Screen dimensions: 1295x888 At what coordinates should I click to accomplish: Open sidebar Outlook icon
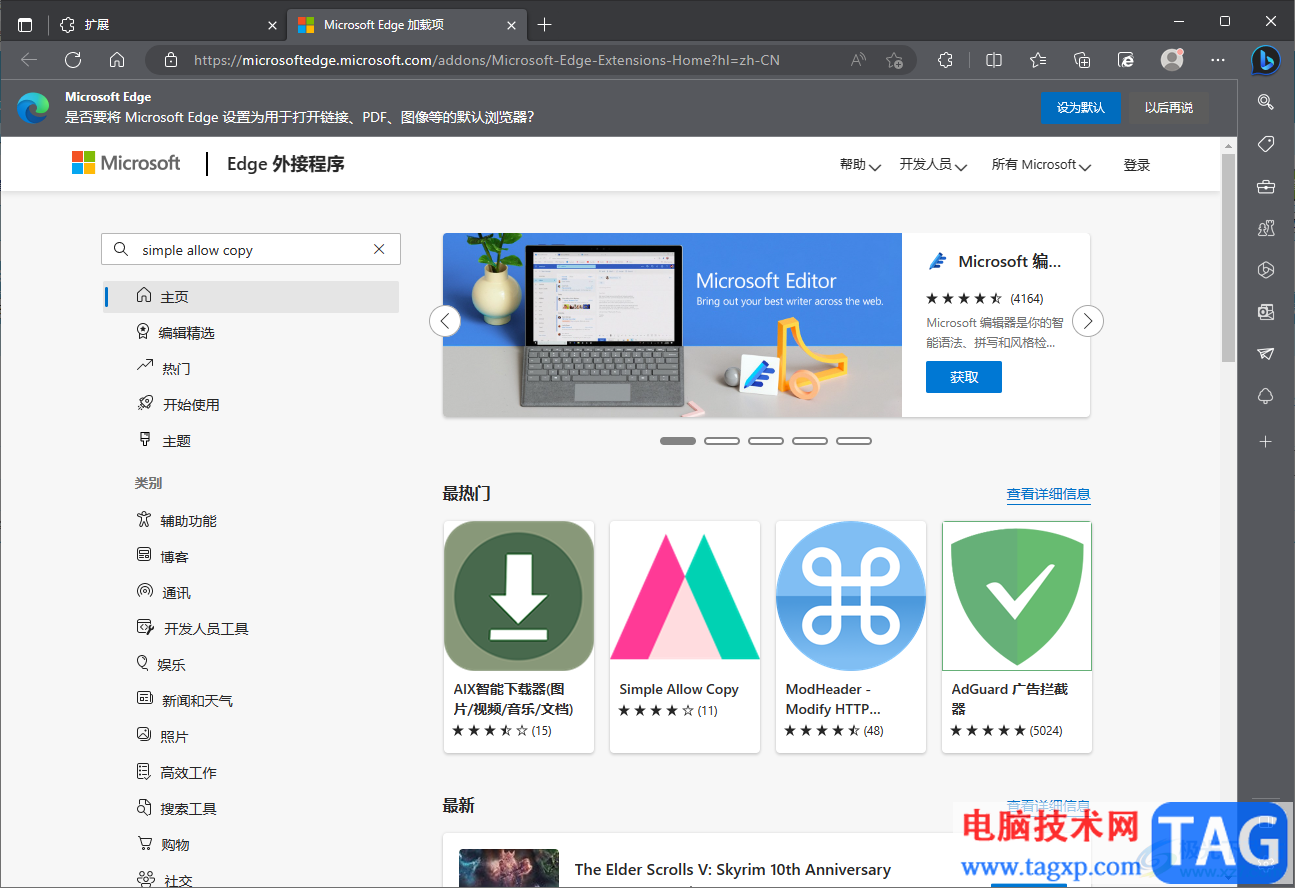[1265, 312]
